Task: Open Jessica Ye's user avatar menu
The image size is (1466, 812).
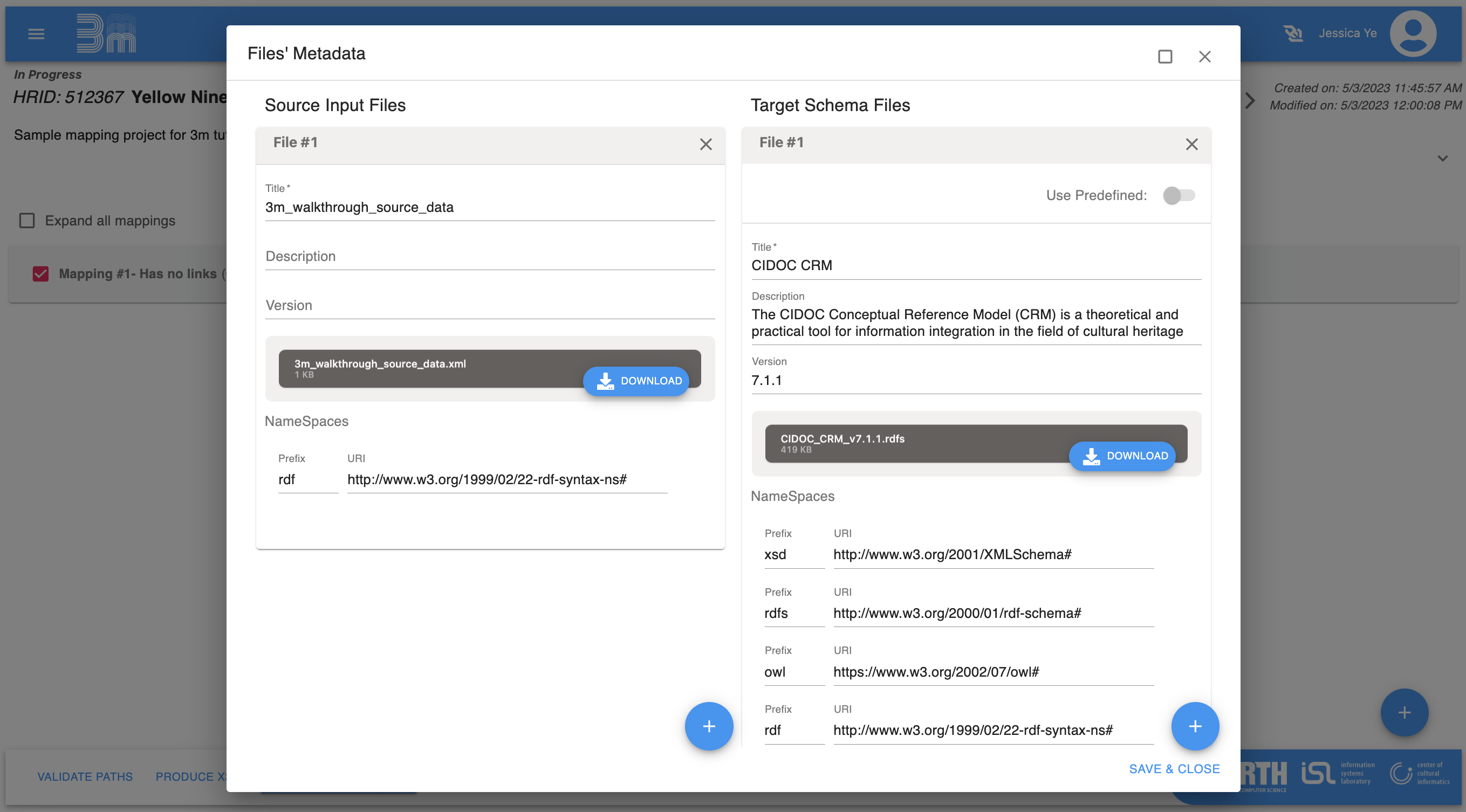Action: pos(1413,33)
